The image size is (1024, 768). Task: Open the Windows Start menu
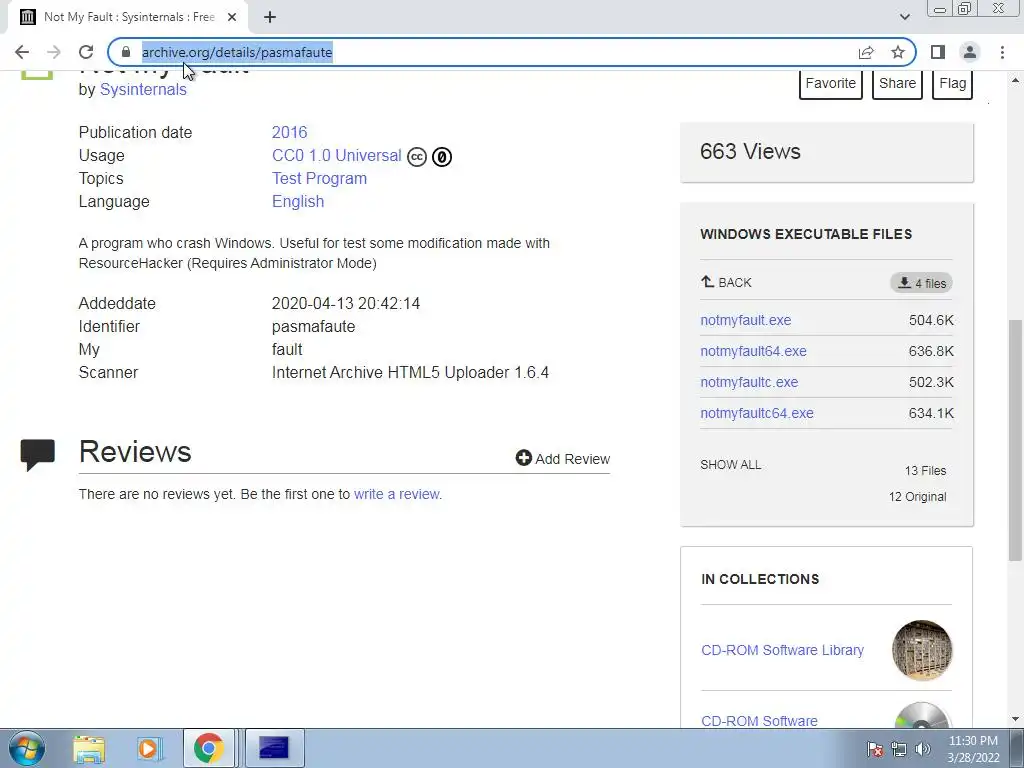point(26,748)
